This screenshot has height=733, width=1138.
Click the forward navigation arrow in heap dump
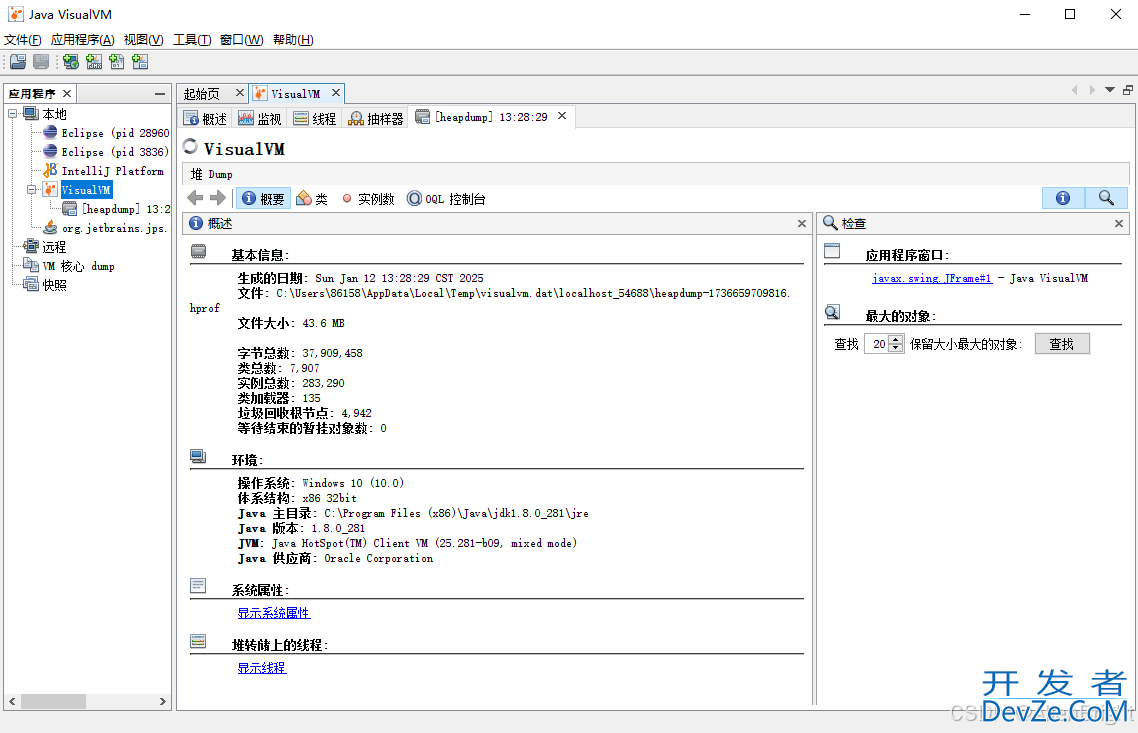point(218,198)
